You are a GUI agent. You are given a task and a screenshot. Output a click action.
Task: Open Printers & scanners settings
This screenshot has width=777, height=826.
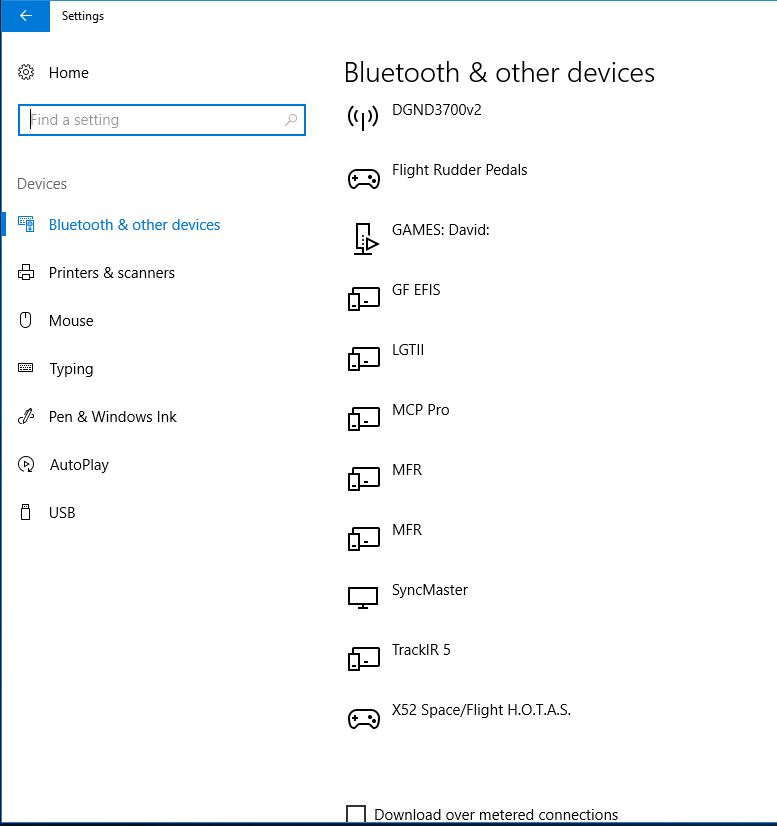(111, 273)
